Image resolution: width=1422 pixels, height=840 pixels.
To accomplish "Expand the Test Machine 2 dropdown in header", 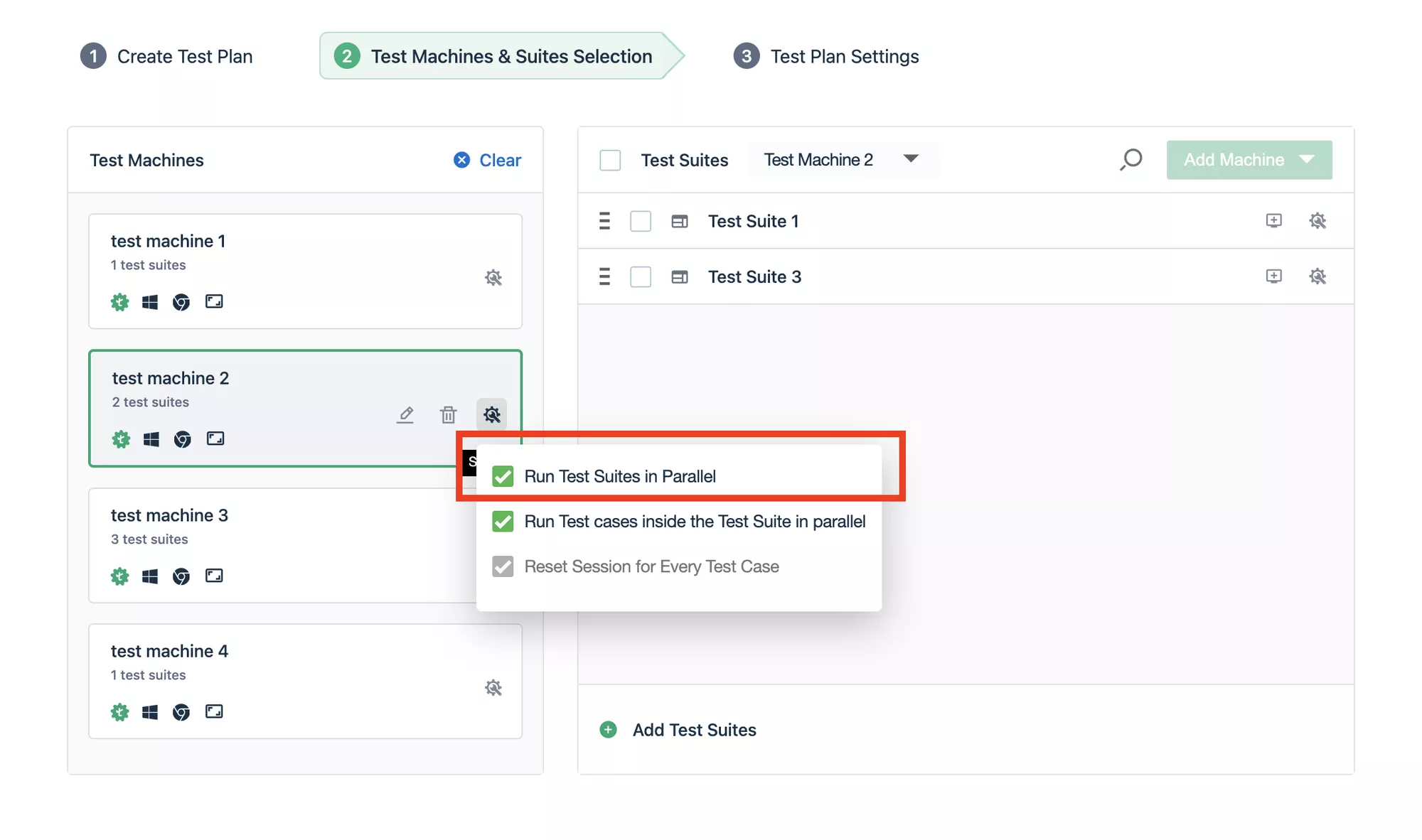I will (909, 159).
